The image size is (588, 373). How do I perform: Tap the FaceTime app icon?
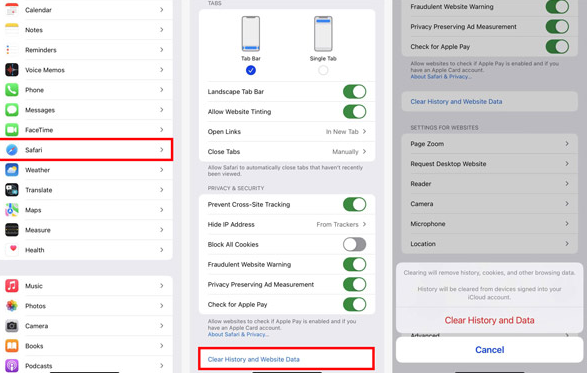point(12,130)
